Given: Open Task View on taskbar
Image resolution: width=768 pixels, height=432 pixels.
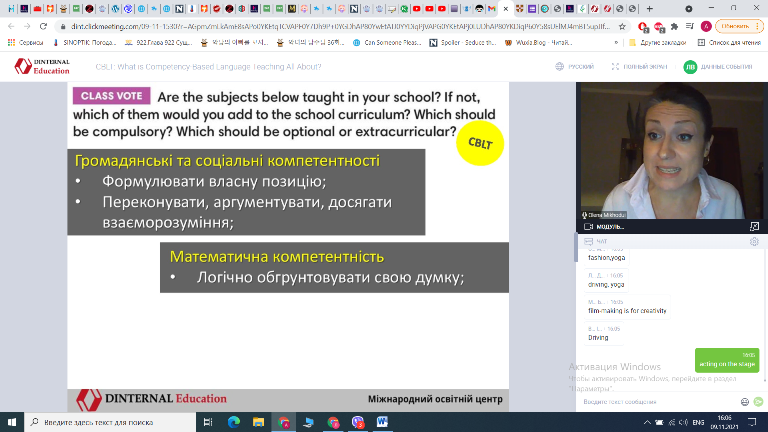Looking at the screenshot, I should click(x=208, y=422).
